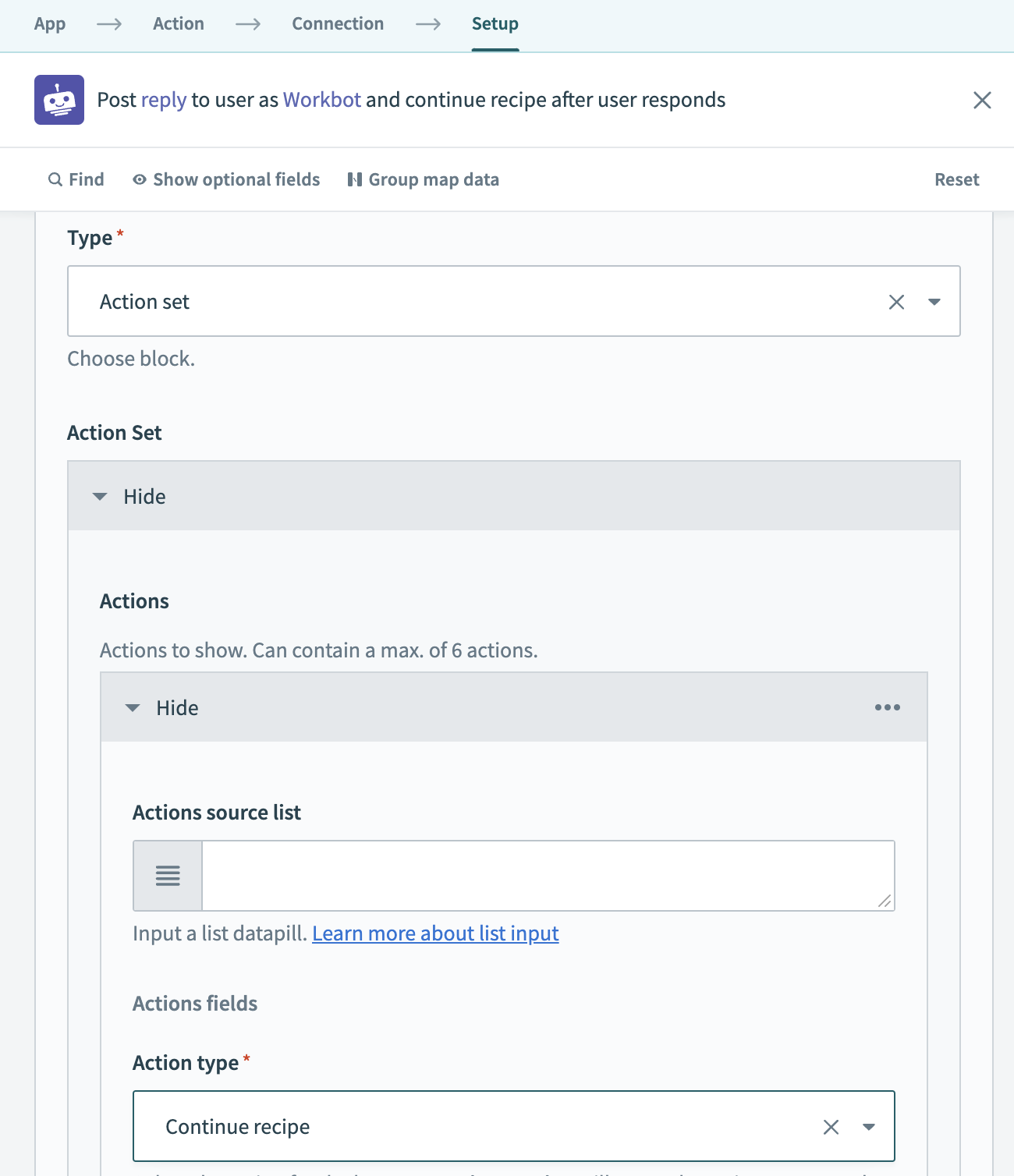Open the Actions three-dot more menu
The width and height of the screenshot is (1014, 1176).
click(887, 707)
